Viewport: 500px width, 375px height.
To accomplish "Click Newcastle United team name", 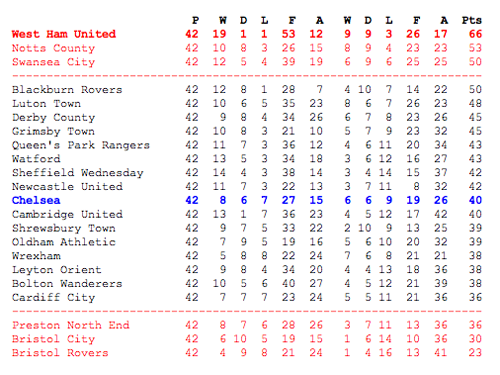I will pyautogui.click(x=67, y=187).
